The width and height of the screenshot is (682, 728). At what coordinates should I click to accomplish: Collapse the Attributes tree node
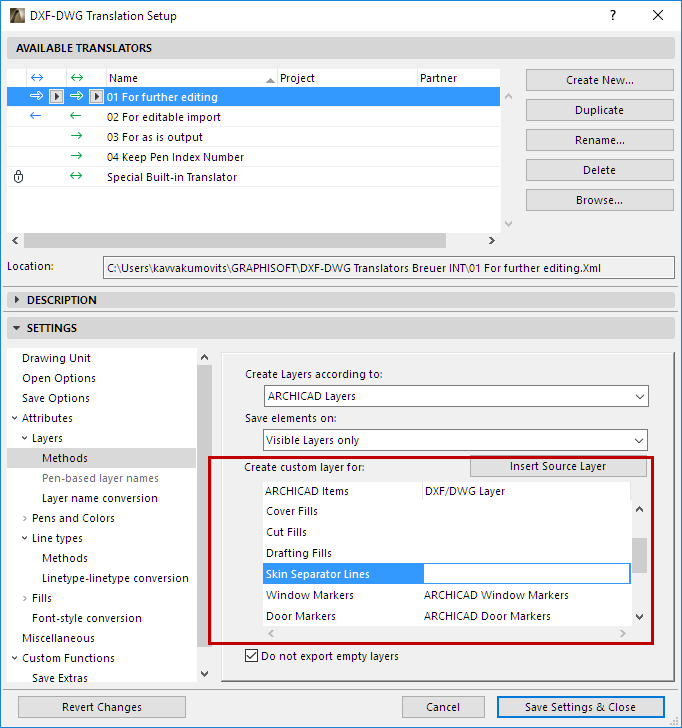14,418
